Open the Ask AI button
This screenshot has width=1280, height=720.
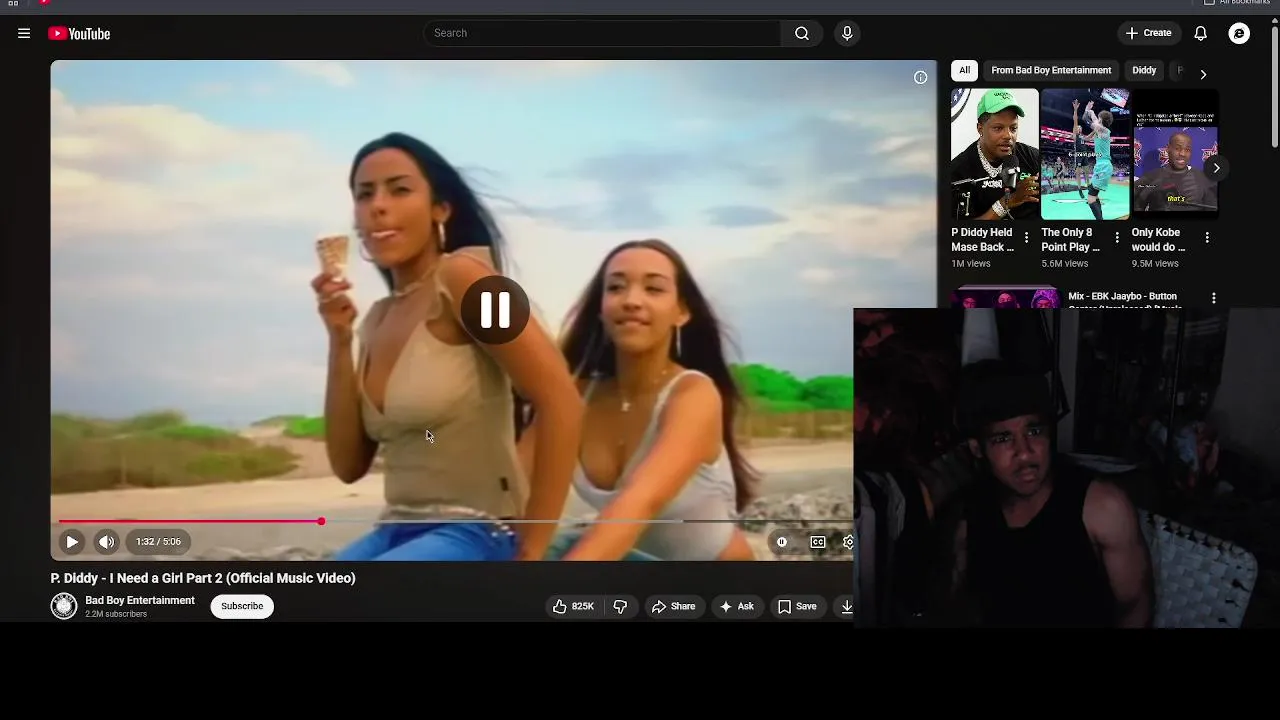point(737,606)
